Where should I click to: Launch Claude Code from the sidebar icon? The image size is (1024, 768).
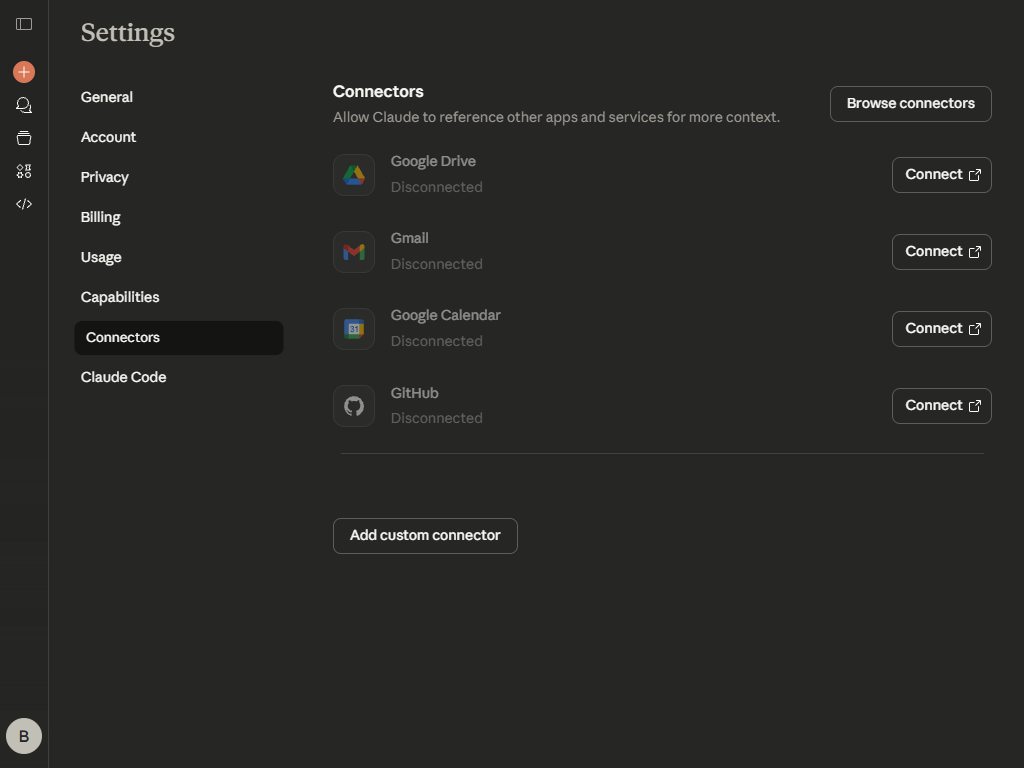coord(24,204)
